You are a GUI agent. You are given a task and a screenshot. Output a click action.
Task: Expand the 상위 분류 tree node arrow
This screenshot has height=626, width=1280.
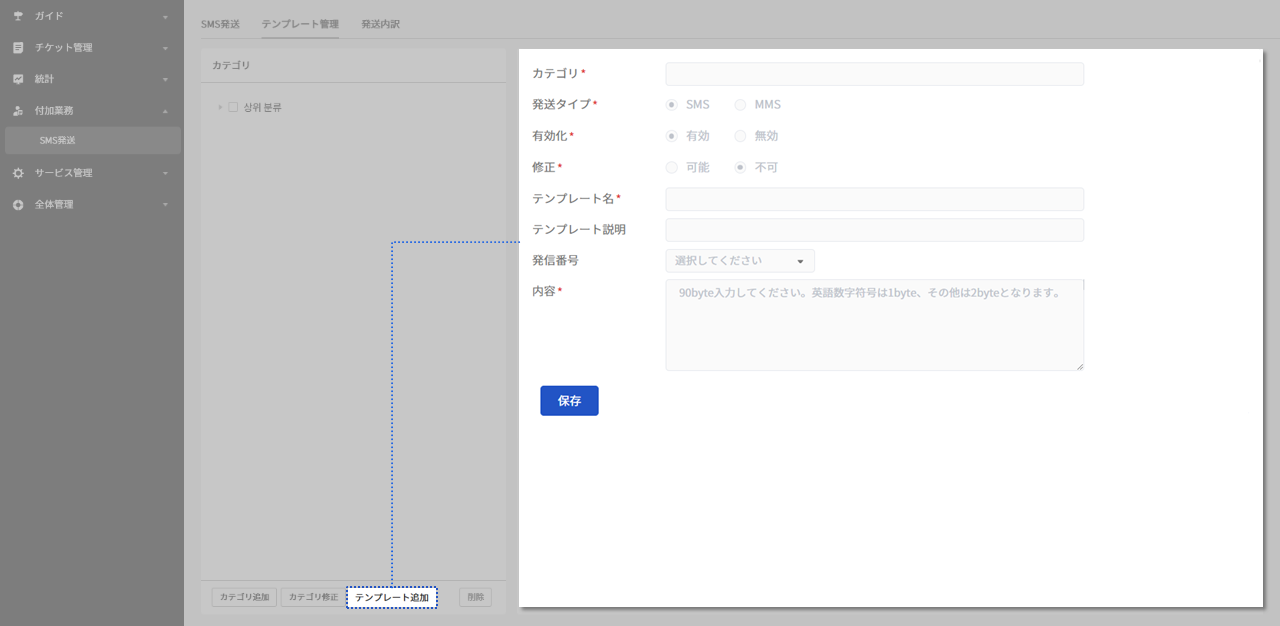click(x=220, y=107)
